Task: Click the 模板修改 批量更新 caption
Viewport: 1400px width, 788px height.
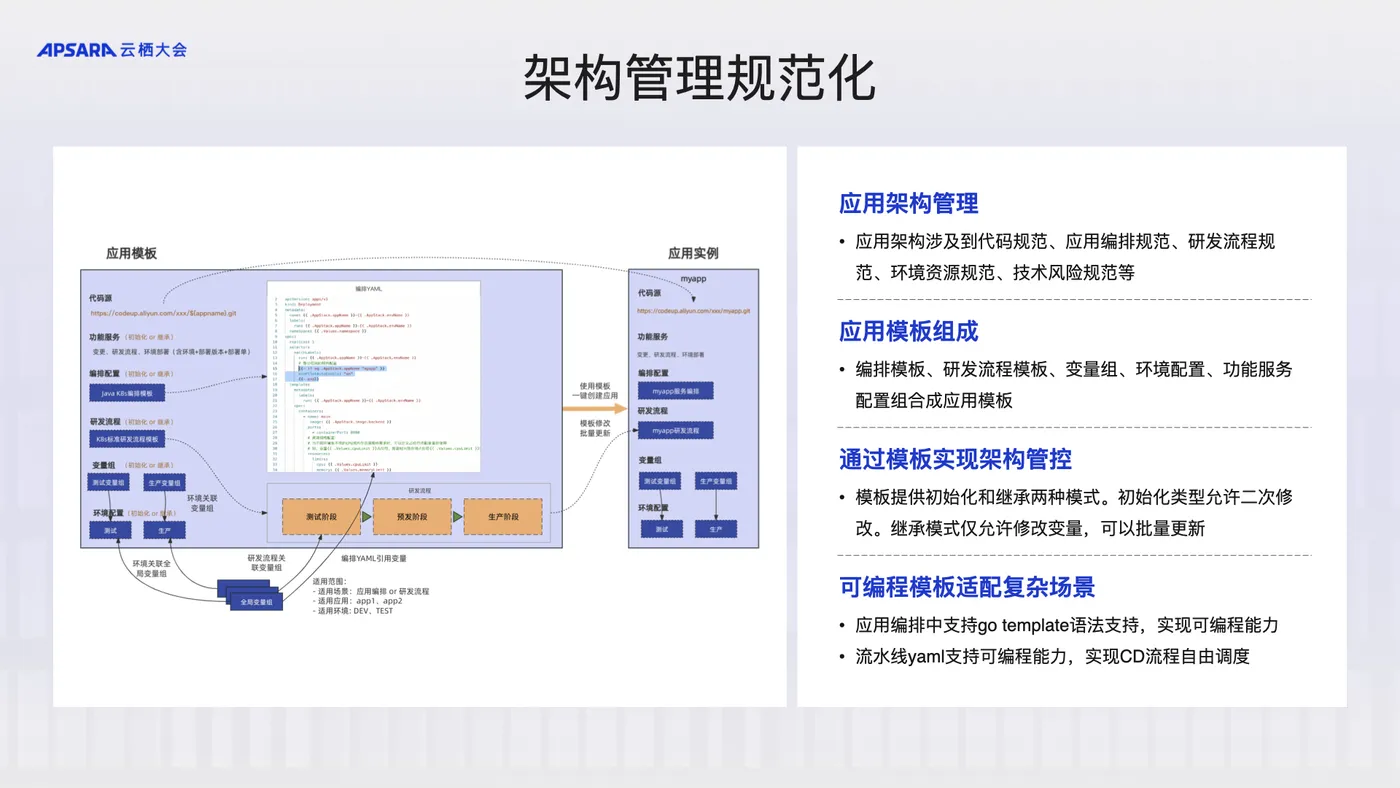Action: pyautogui.click(x=595, y=429)
